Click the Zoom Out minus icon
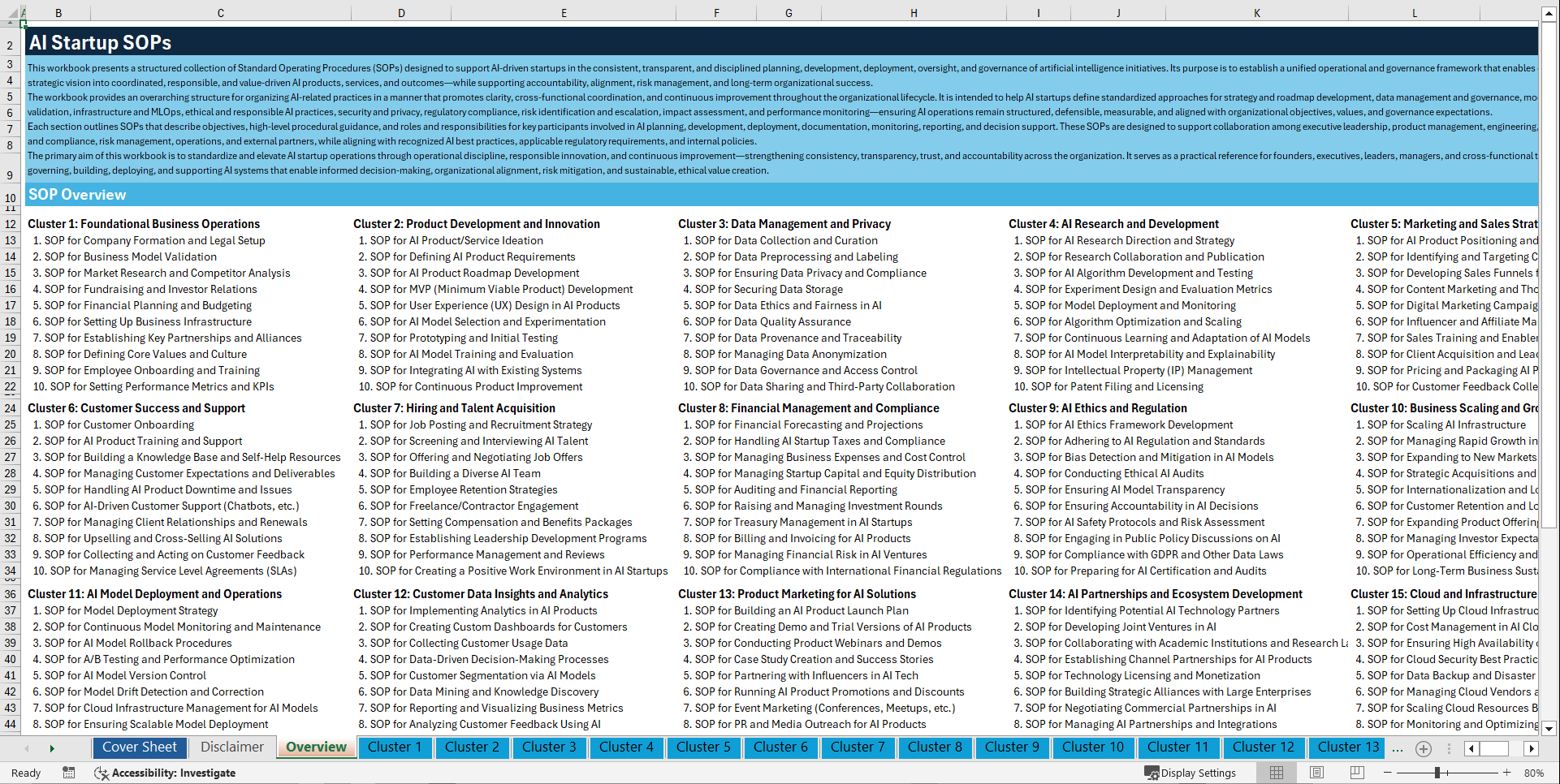Image resolution: width=1560 pixels, height=784 pixels. pos(1388,773)
